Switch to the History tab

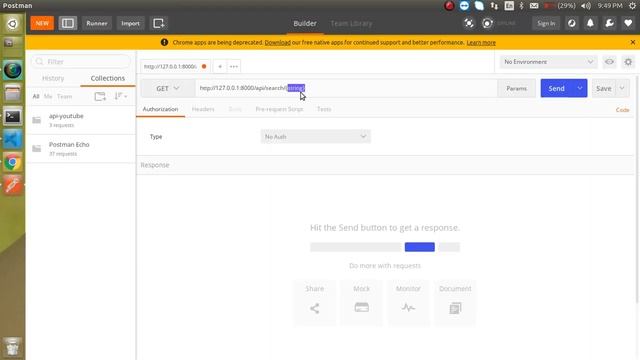[53, 78]
